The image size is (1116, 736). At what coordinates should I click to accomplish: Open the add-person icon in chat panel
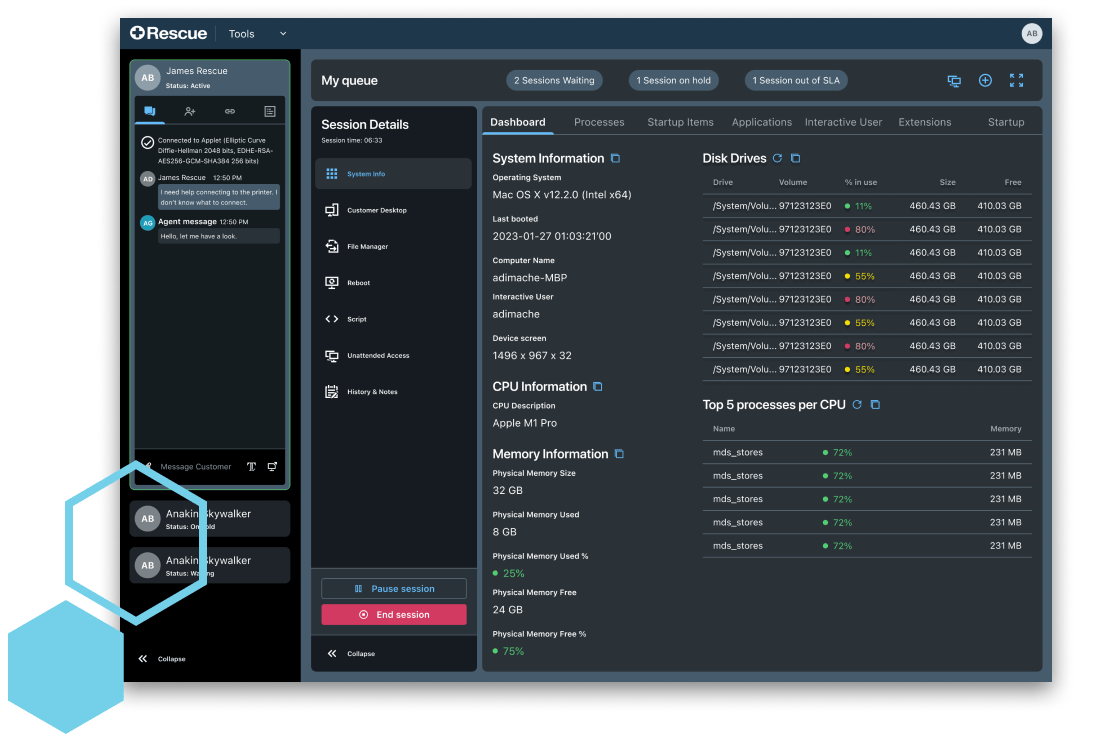click(189, 111)
